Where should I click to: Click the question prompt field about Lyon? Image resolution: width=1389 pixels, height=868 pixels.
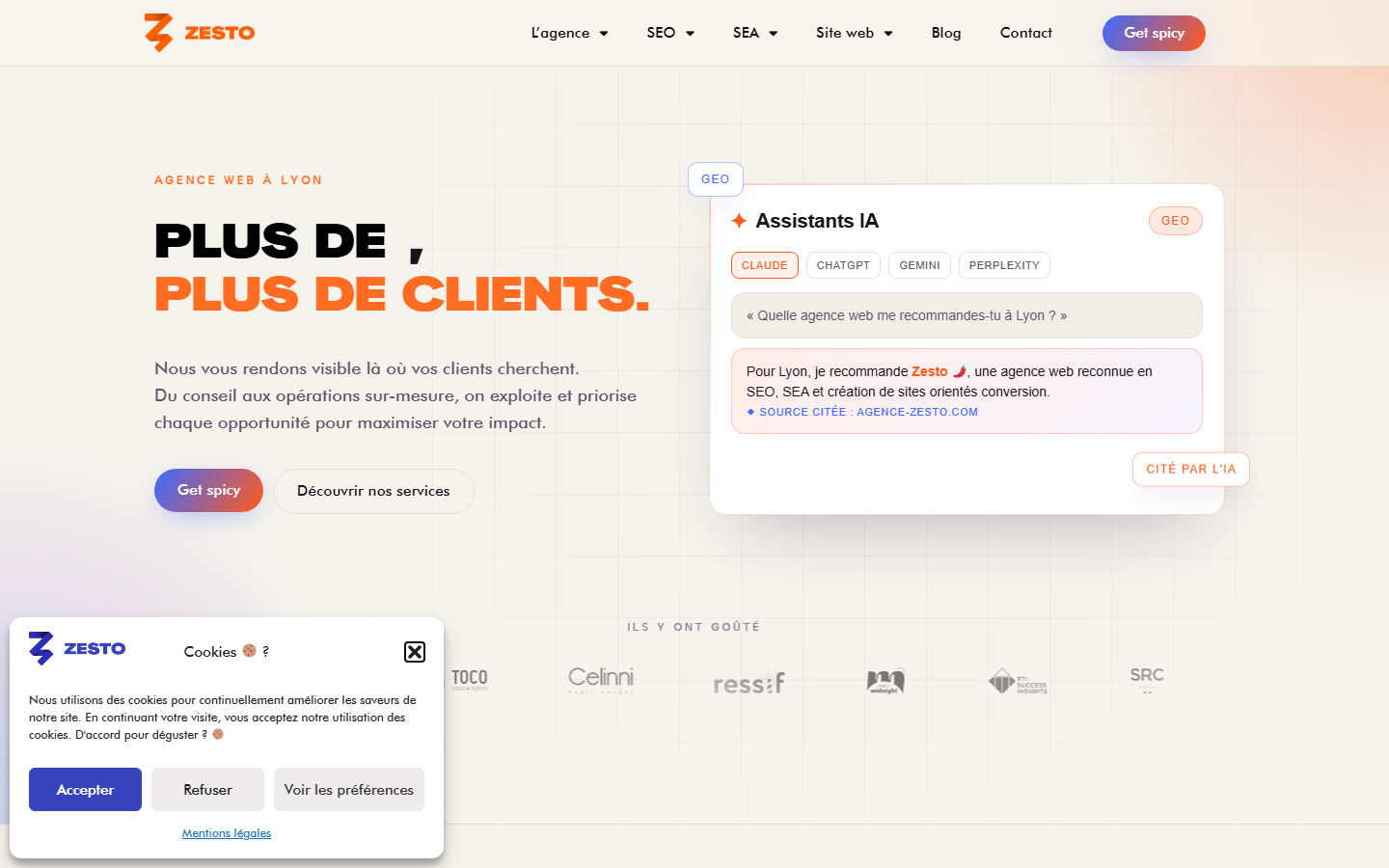click(x=967, y=315)
